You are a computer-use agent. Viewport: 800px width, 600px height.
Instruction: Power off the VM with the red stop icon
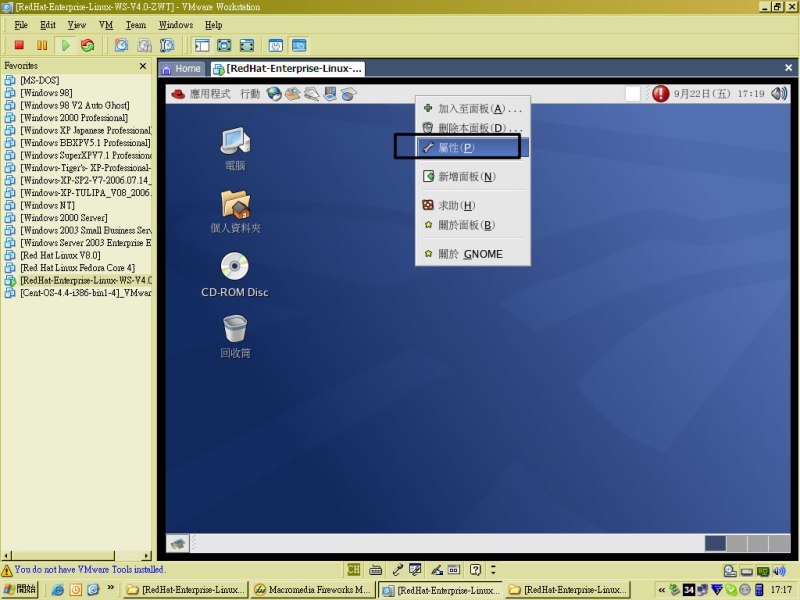(x=19, y=45)
